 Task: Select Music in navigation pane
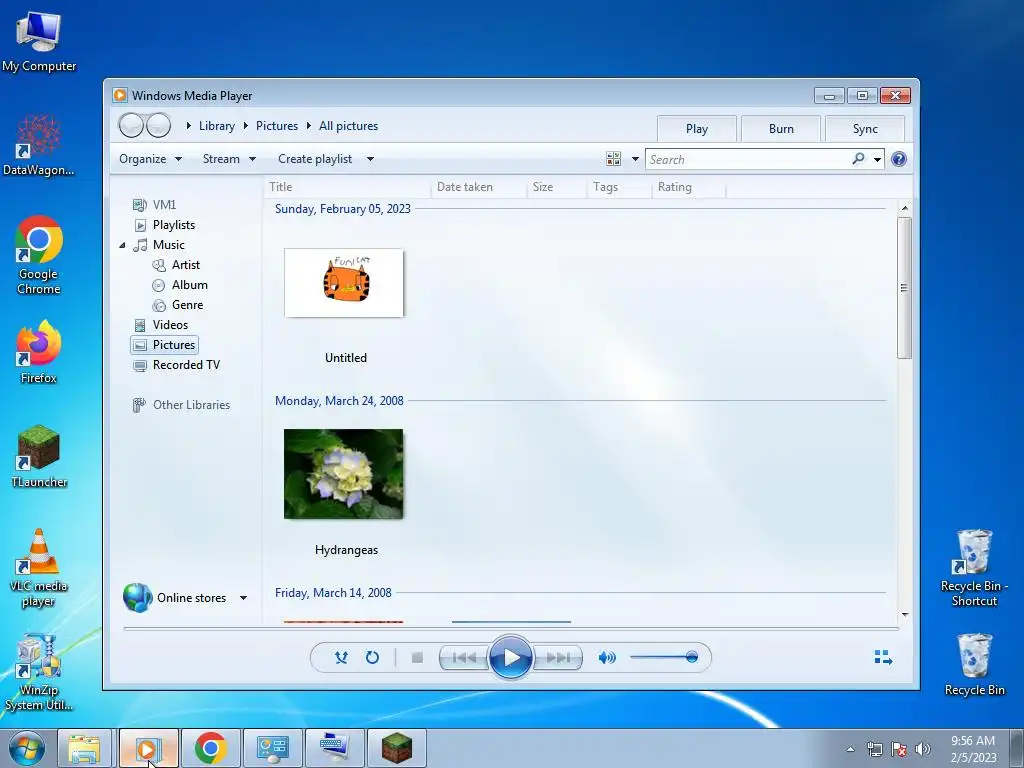159,245
